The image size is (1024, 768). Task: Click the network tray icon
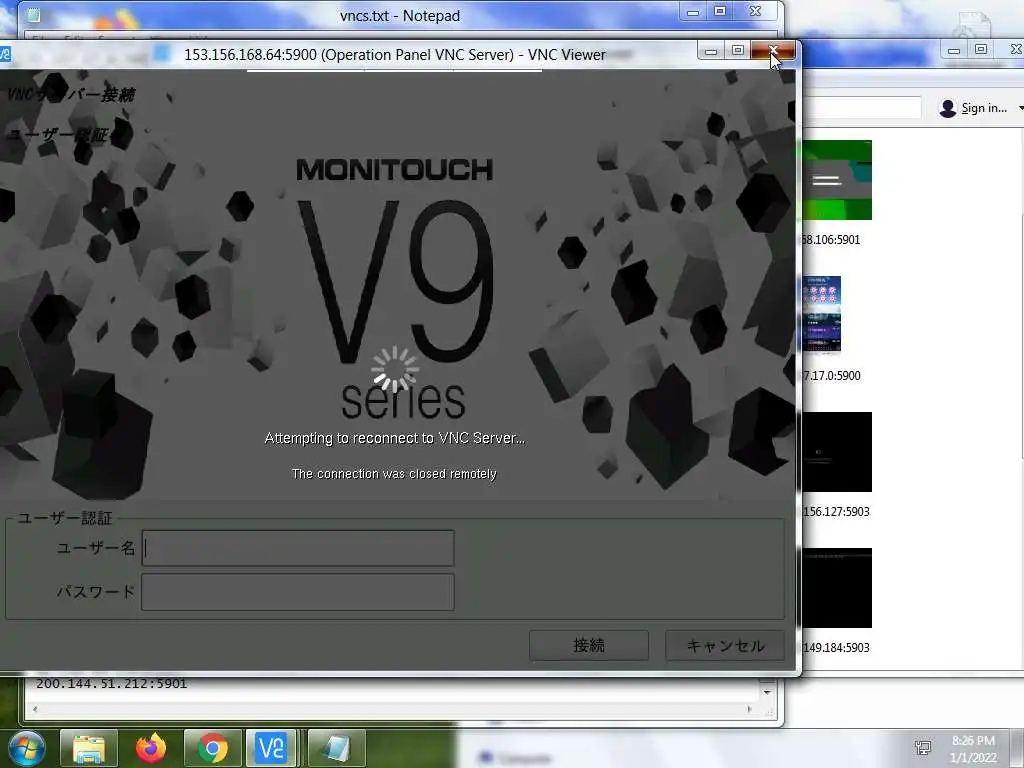pyautogui.click(x=923, y=748)
